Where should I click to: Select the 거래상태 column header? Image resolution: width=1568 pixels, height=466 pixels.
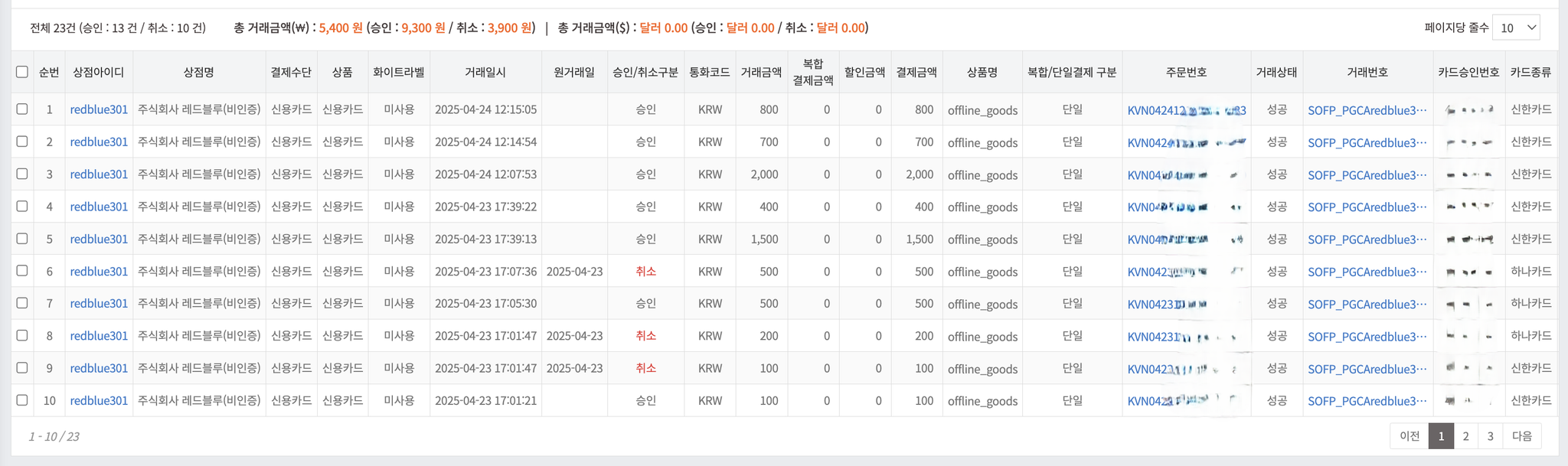tap(1276, 72)
